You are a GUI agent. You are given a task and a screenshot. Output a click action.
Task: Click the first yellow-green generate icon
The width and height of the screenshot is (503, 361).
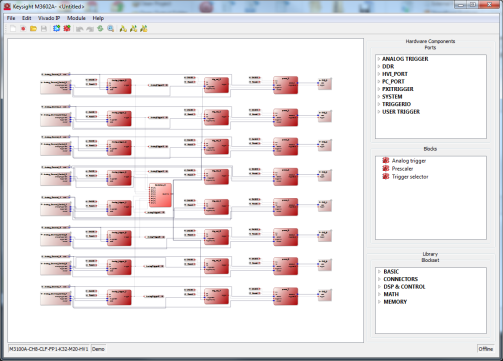123,29
